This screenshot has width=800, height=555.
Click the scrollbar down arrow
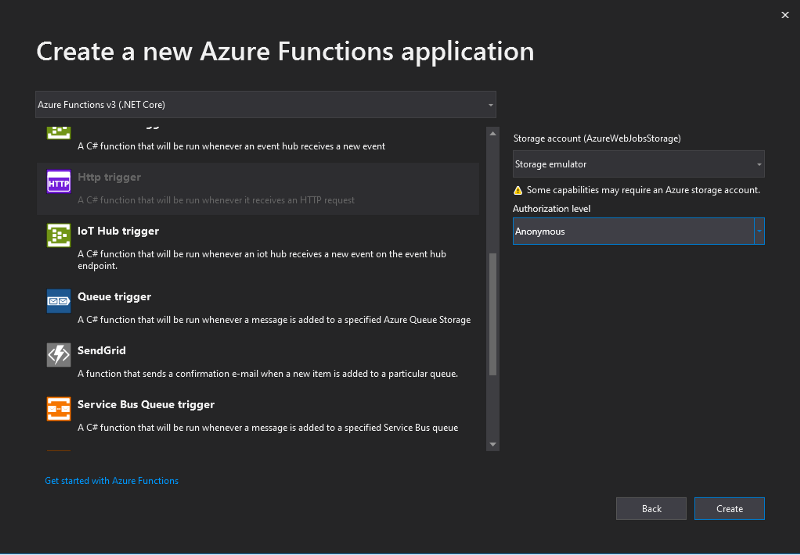(492, 444)
